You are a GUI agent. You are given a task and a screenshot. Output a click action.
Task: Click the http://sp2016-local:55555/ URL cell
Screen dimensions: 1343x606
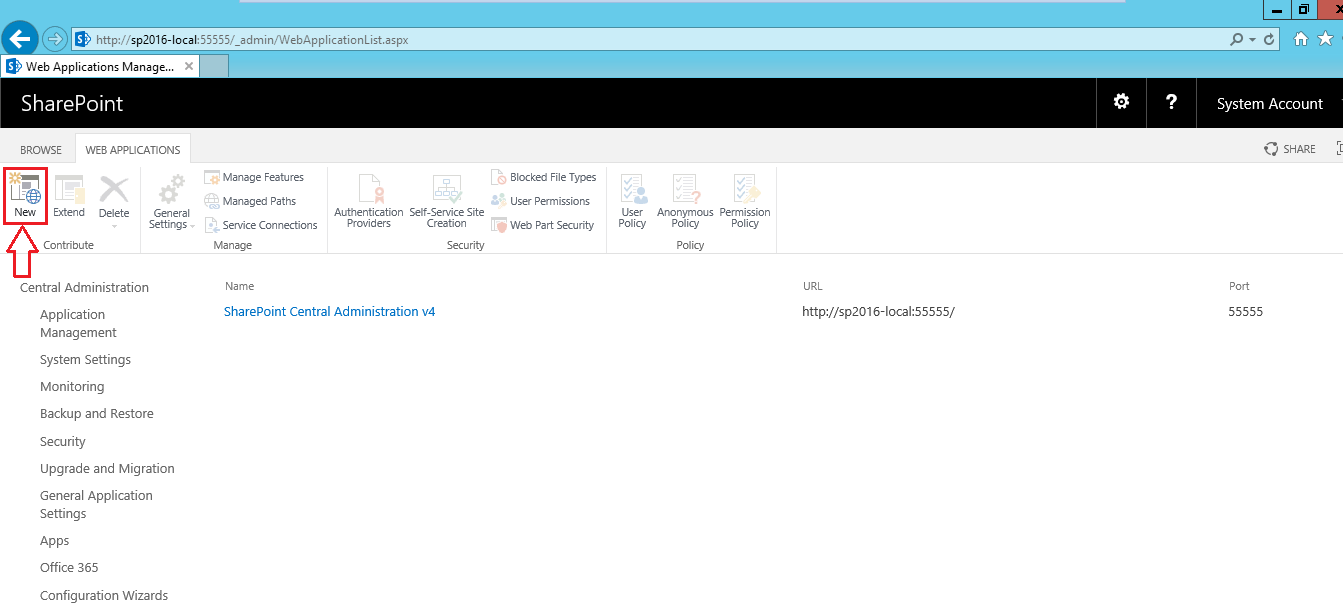[x=878, y=312]
